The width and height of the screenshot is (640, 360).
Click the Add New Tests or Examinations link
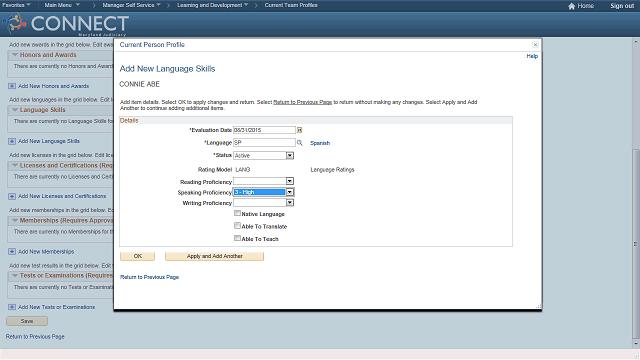tap(56, 307)
